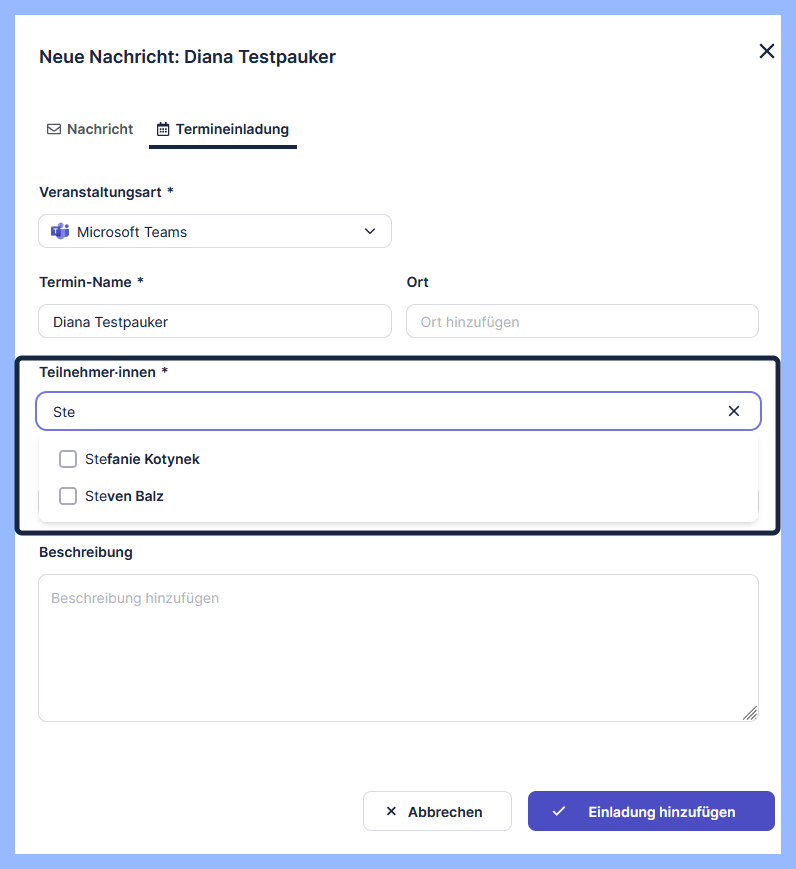The height and width of the screenshot is (869, 796).
Task: Select the Termineinladung tab
Action: pyautogui.click(x=223, y=129)
